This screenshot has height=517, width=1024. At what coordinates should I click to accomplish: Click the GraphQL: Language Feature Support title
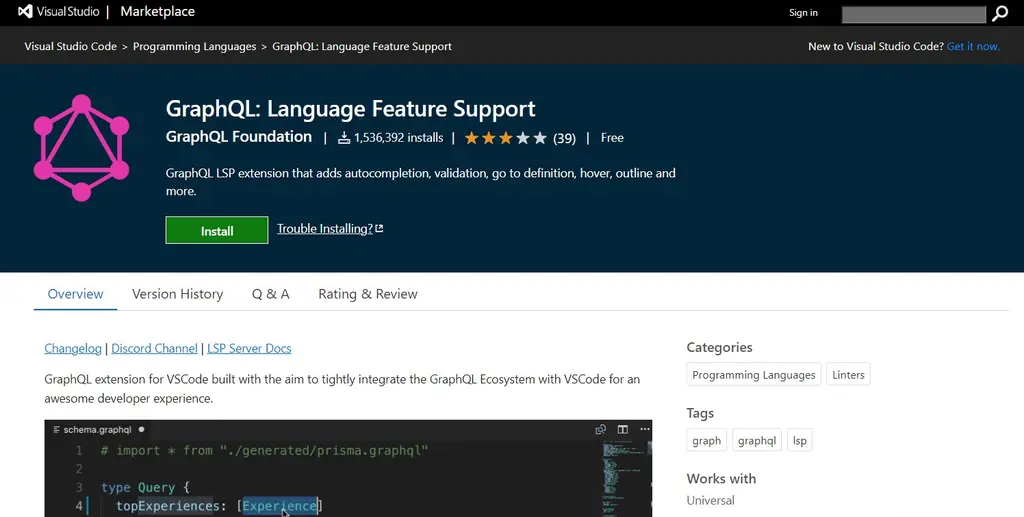click(350, 108)
